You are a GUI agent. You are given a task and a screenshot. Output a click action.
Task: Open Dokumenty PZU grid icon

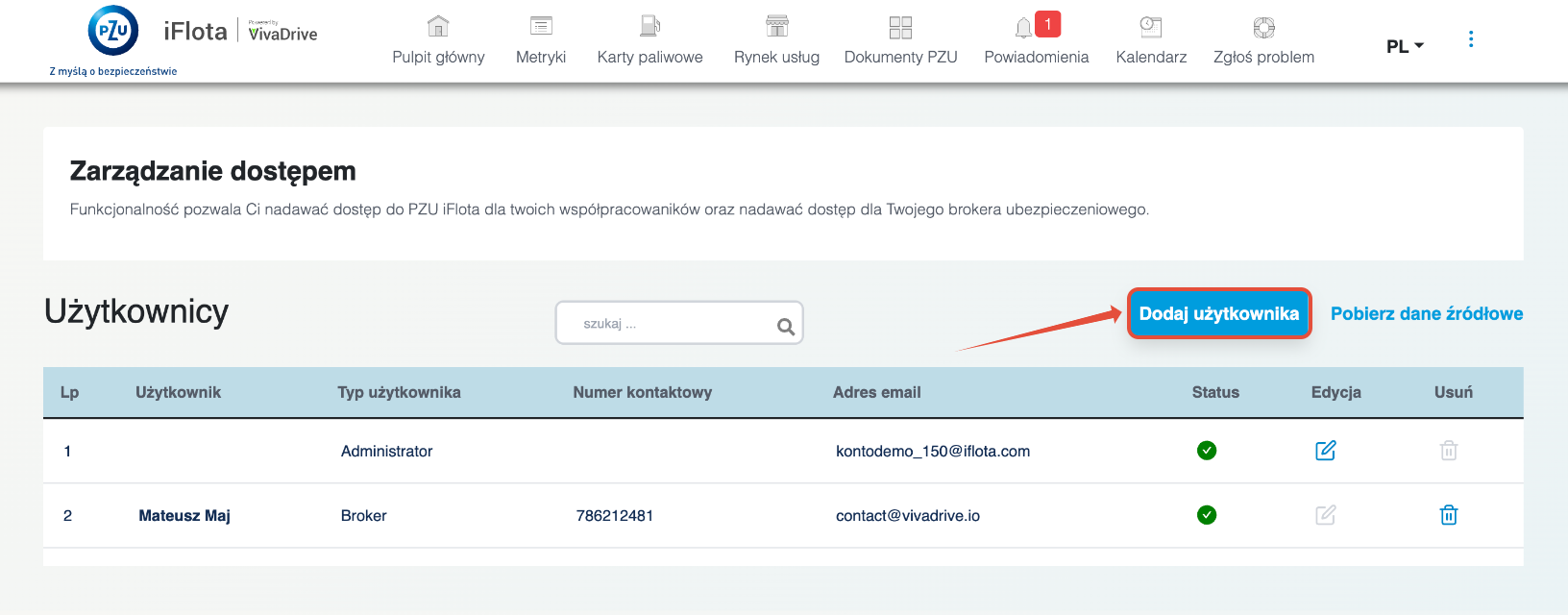coord(900,27)
